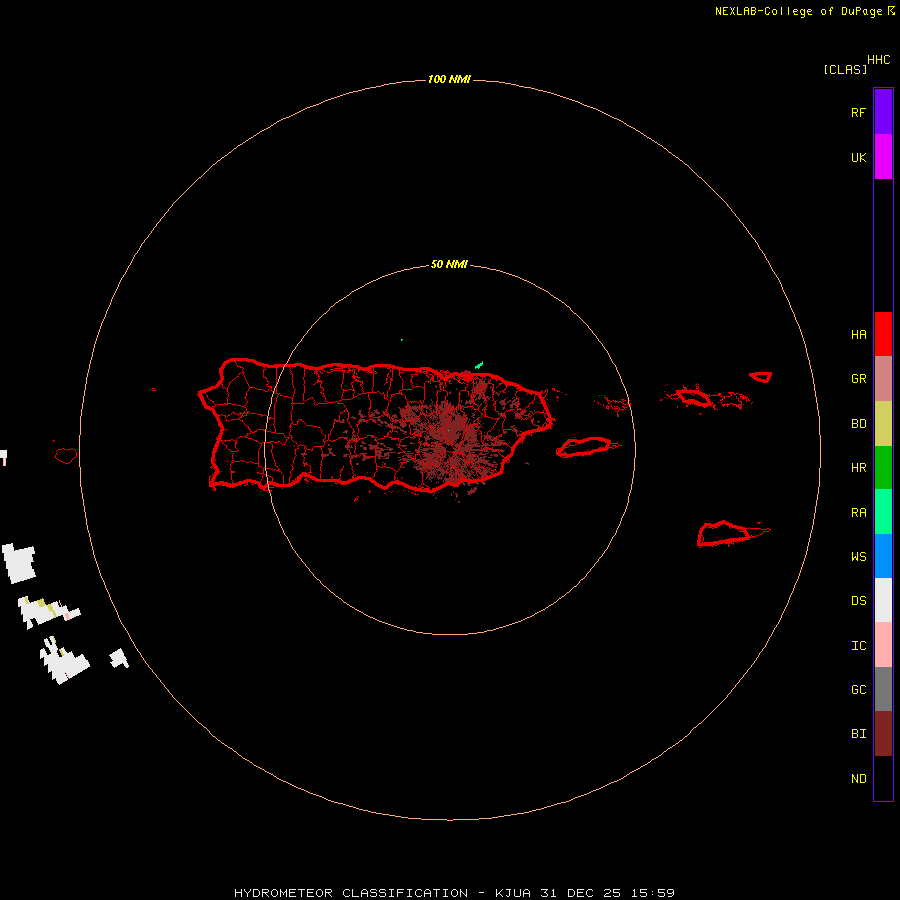Click the 50 NMI range ring label
This screenshot has width=900, height=900.
(449, 264)
